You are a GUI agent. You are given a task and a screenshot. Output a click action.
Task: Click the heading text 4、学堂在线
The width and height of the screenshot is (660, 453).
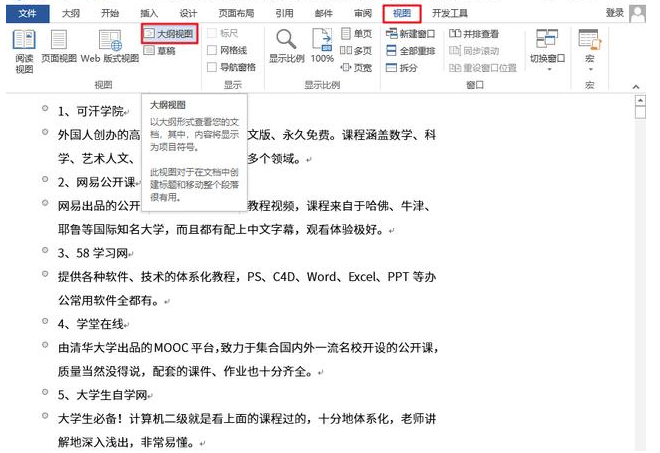coord(90,324)
